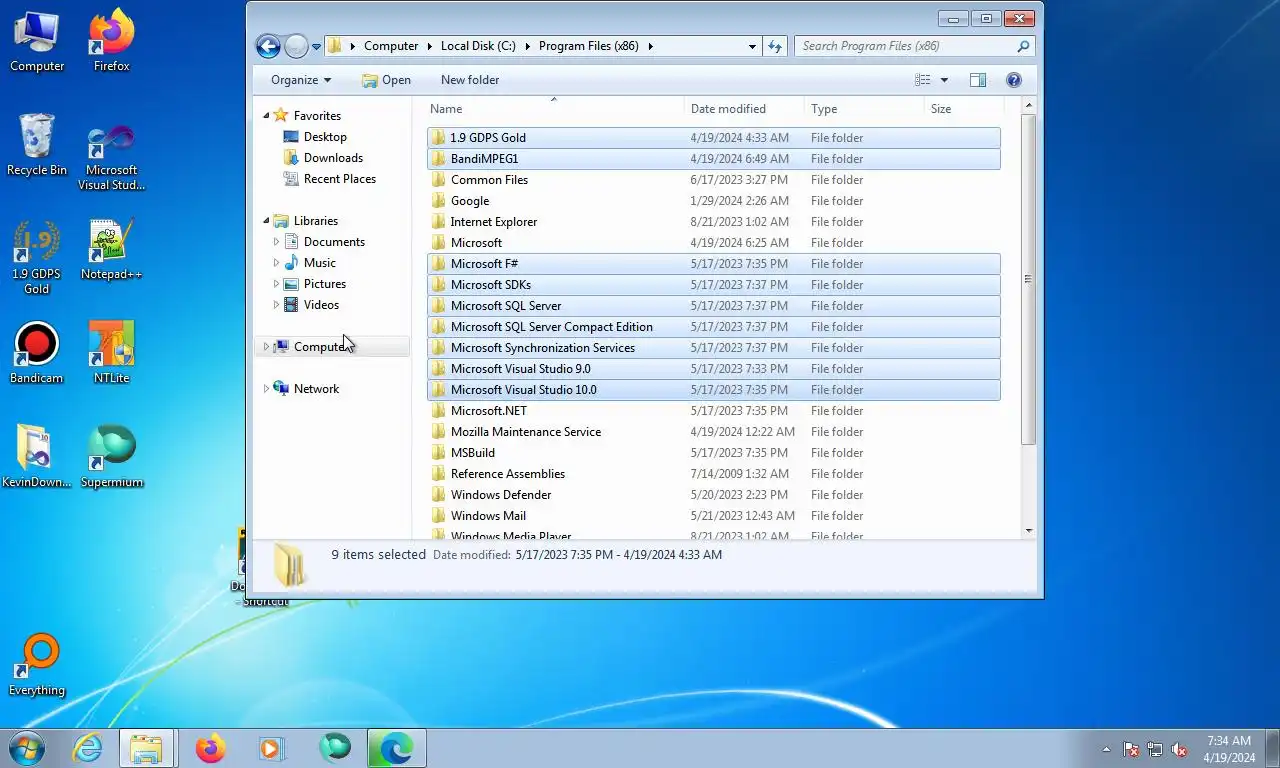
Task: Expand the Pictures library
Action: coord(277,284)
